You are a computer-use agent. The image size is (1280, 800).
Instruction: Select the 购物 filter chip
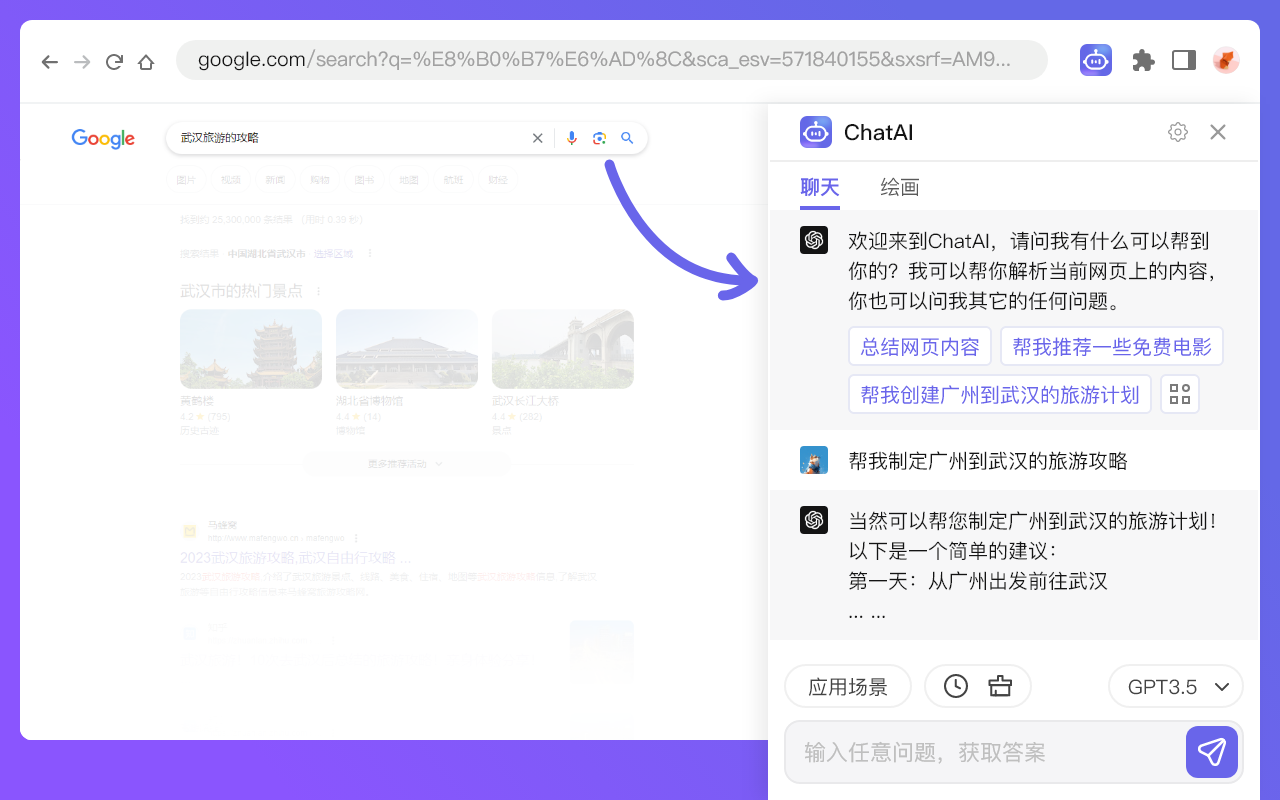[320, 180]
